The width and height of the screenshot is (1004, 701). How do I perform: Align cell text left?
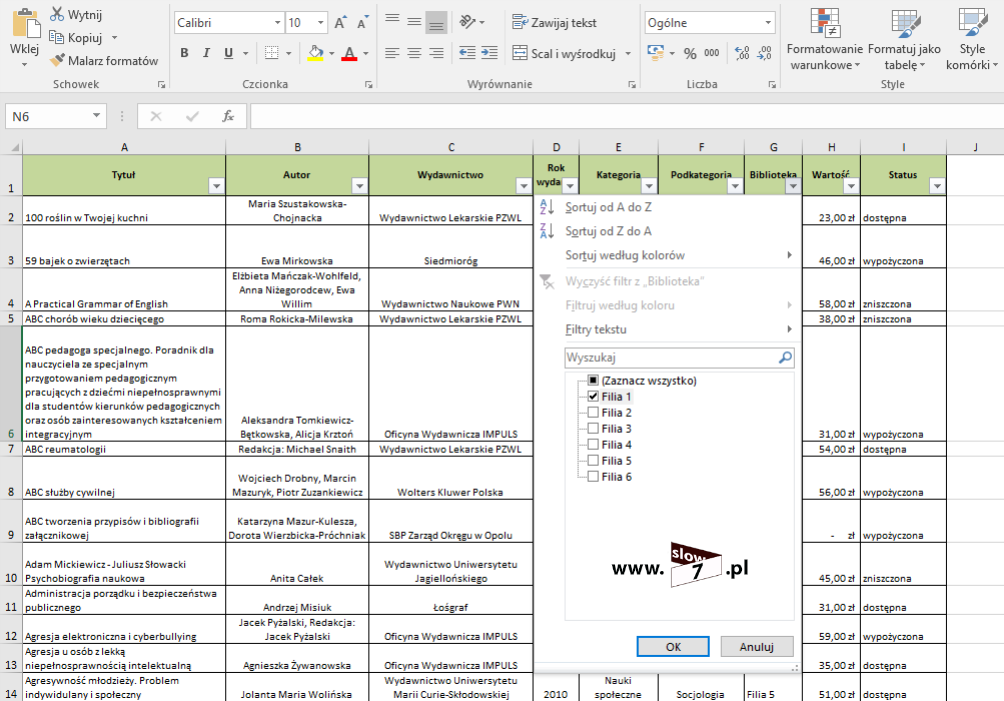(x=393, y=52)
